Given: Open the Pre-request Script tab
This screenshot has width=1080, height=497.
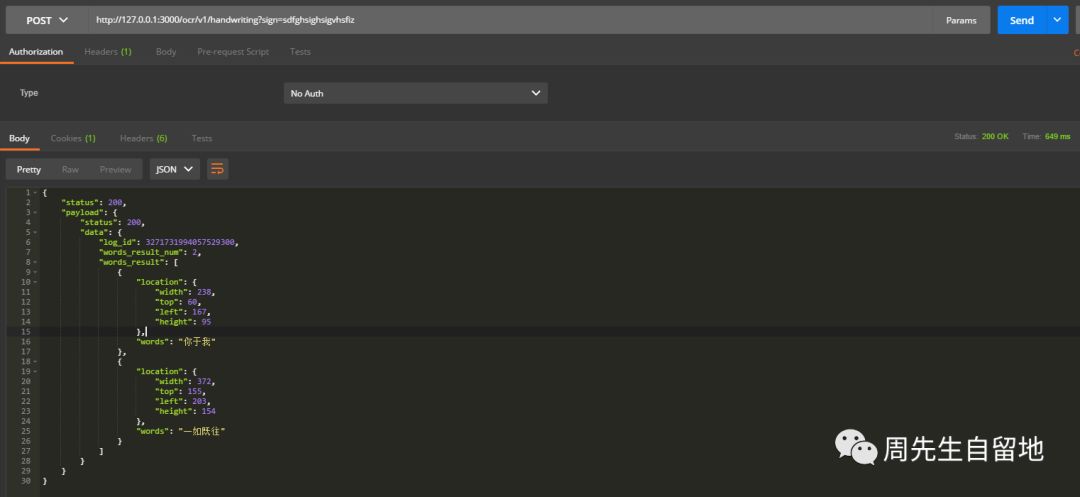Looking at the screenshot, I should point(233,52).
